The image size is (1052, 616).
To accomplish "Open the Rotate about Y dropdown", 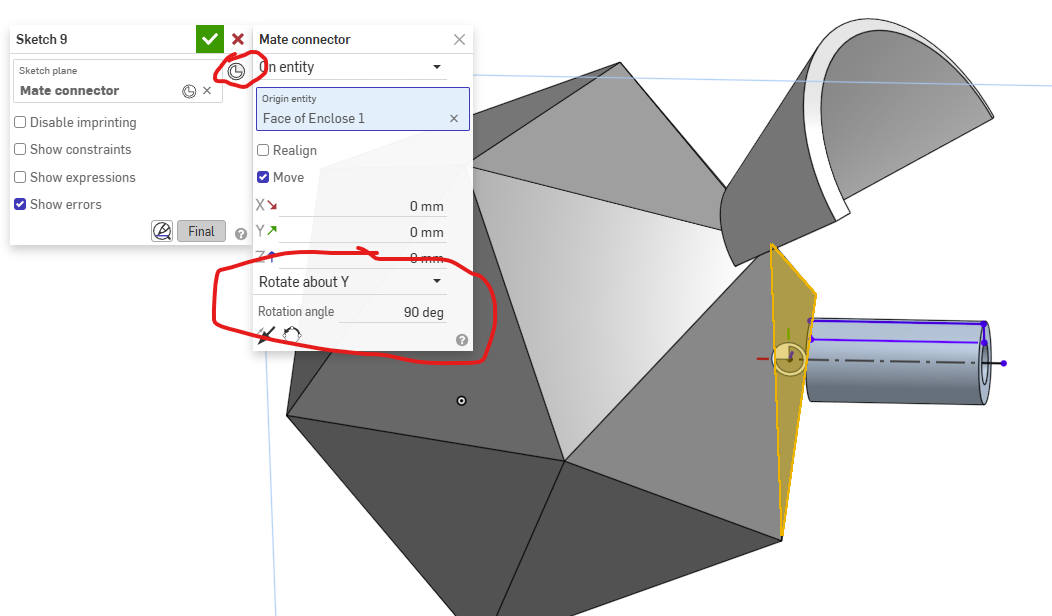I will coord(352,282).
